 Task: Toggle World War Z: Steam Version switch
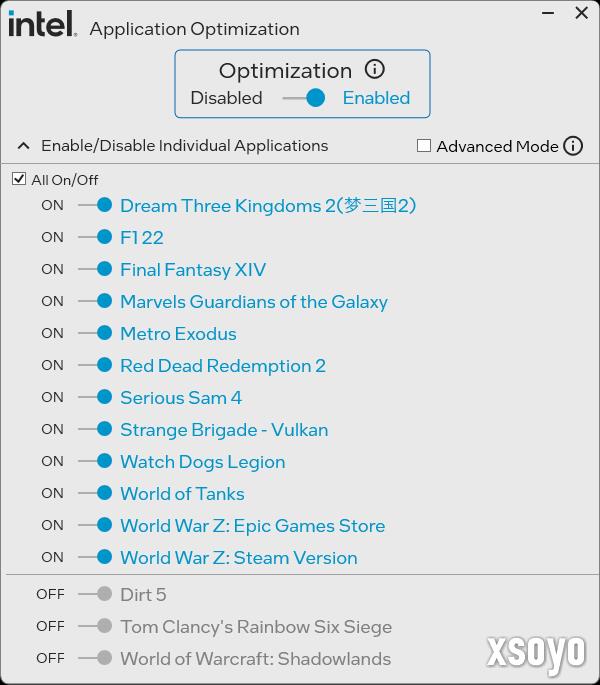click(95, 557)
